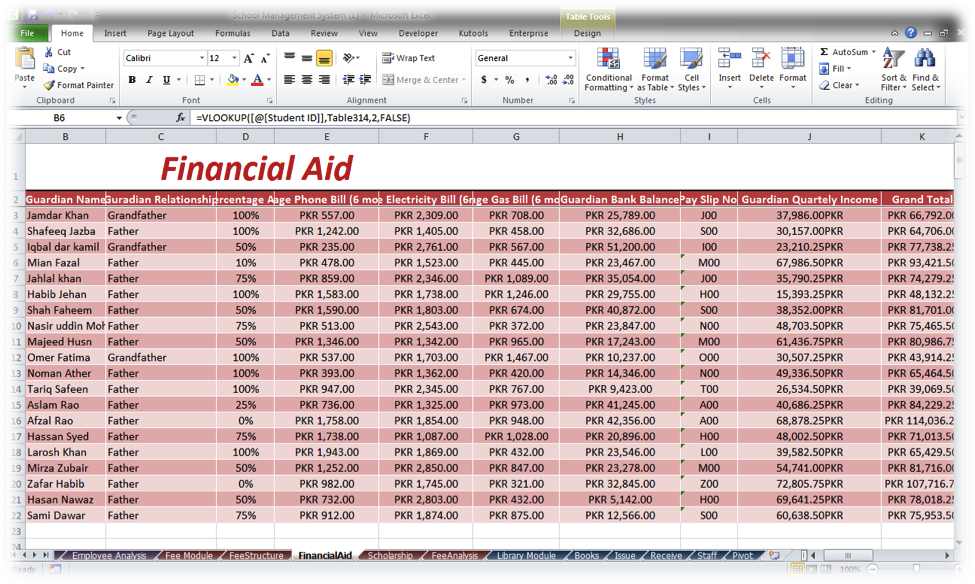Viewport: 975px width, 584px height.
Task: Open Conditional Formatting options
Action: pos(607,70)
